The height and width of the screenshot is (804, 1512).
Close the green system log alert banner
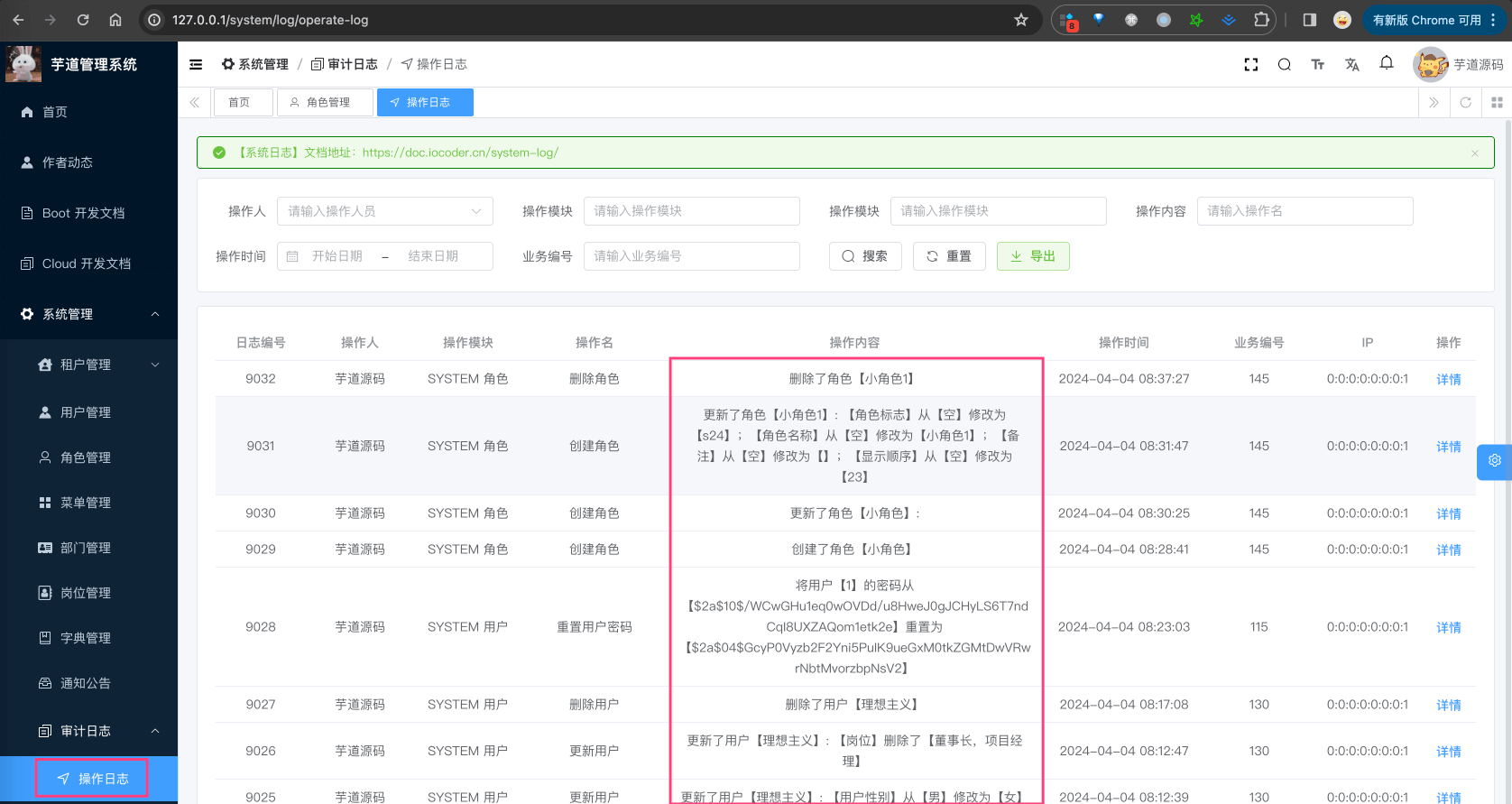pyautogui.click(x=1475, y=153)
